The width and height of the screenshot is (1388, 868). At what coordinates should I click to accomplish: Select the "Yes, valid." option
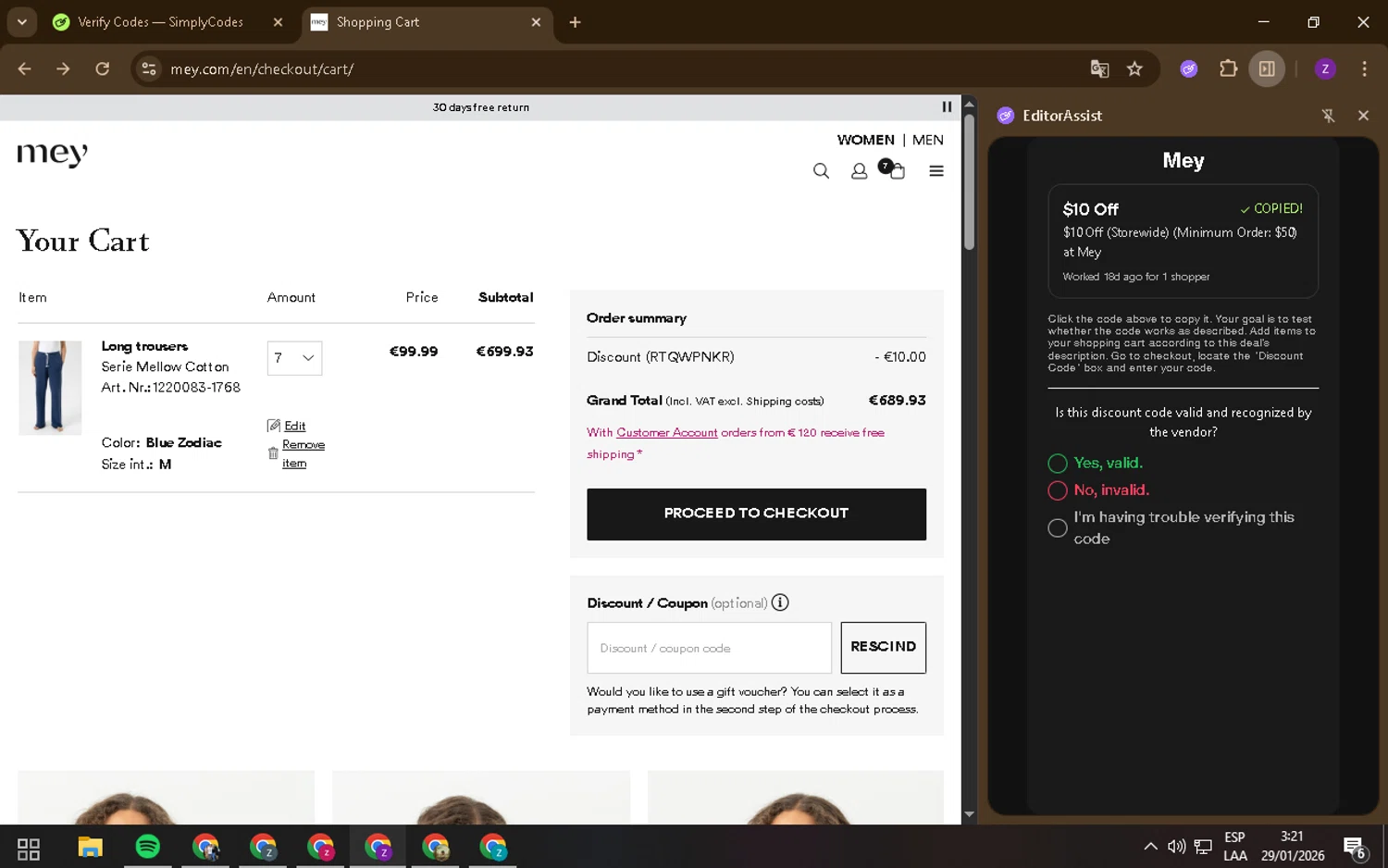pyautogui.click(x=1058, y=464)
